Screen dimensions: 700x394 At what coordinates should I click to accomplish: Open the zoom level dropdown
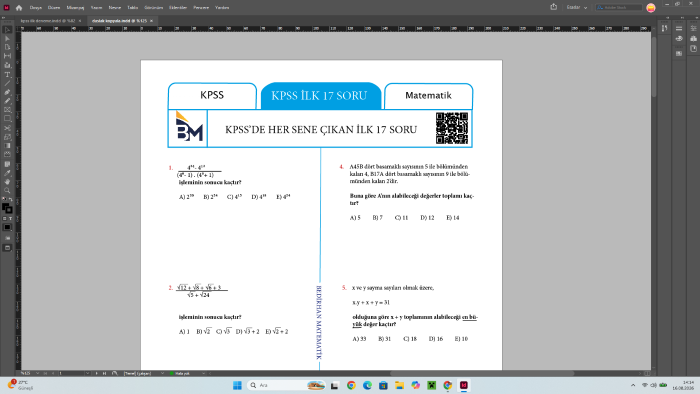coord(38,373)
